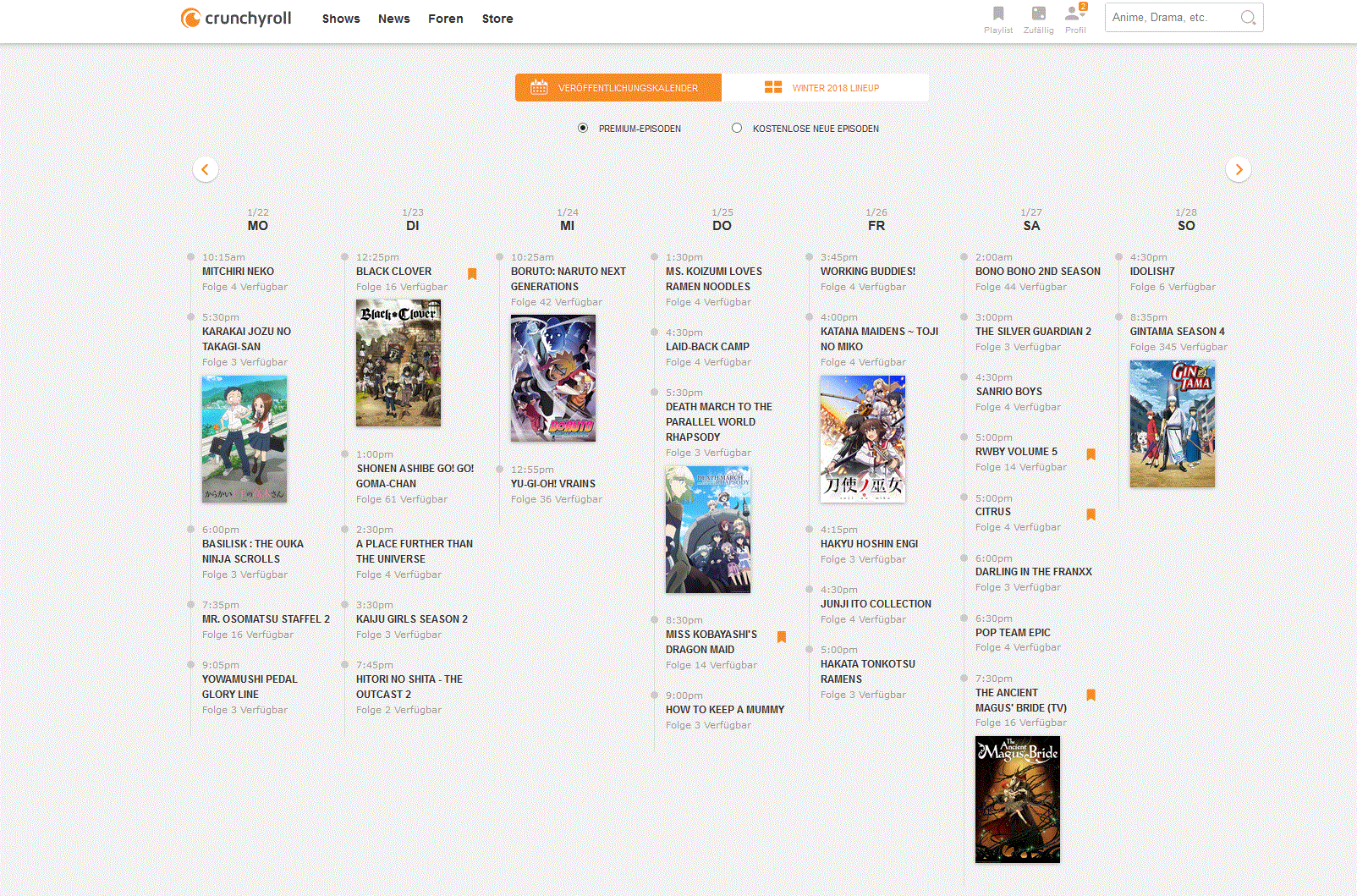The width and height of the screenshot is (1357, 896).
Task: Toggle bookmark for The Ancient Magus' Bride
Action: click(1091, 695)
